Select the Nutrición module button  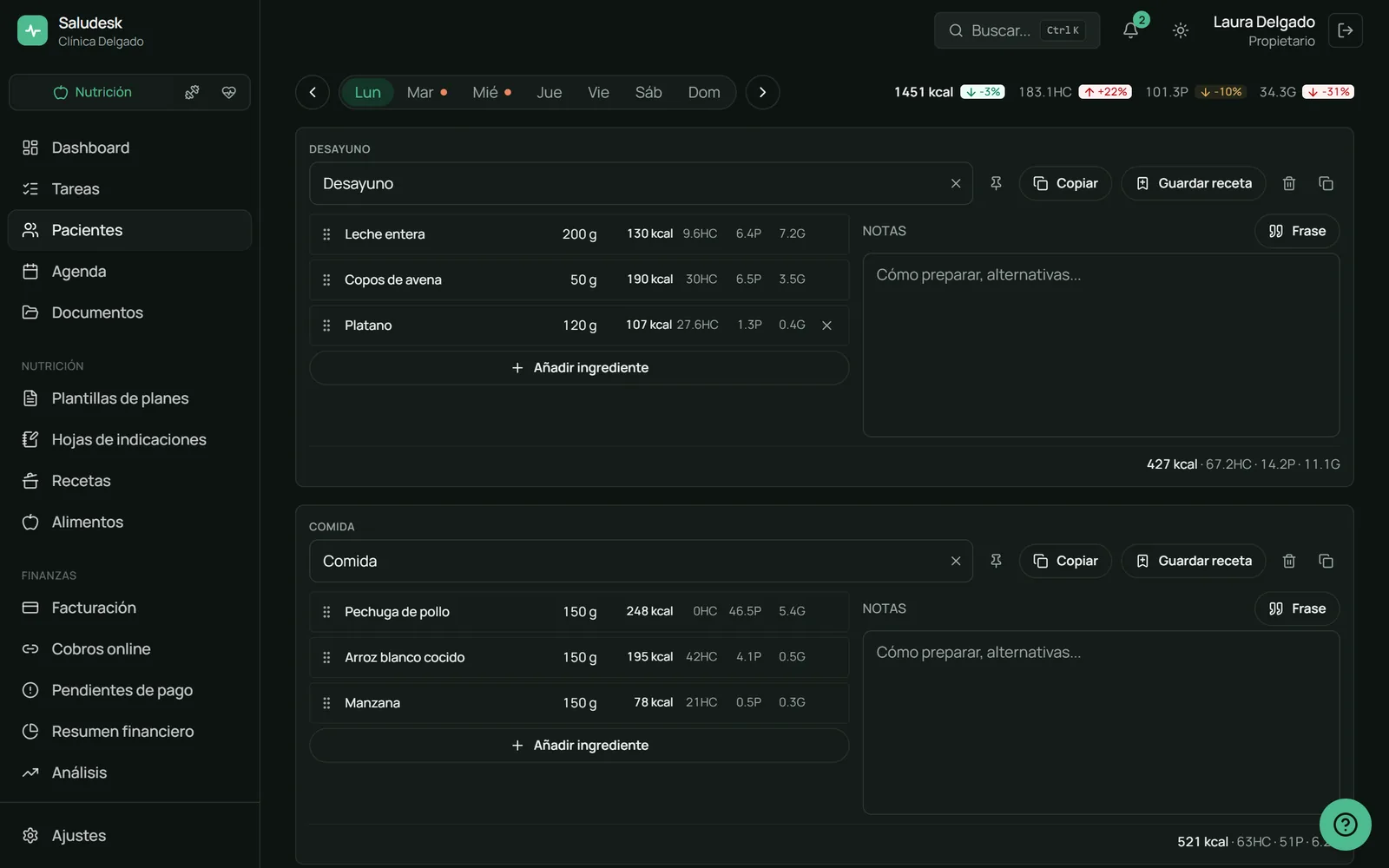[x=93, y=92]
